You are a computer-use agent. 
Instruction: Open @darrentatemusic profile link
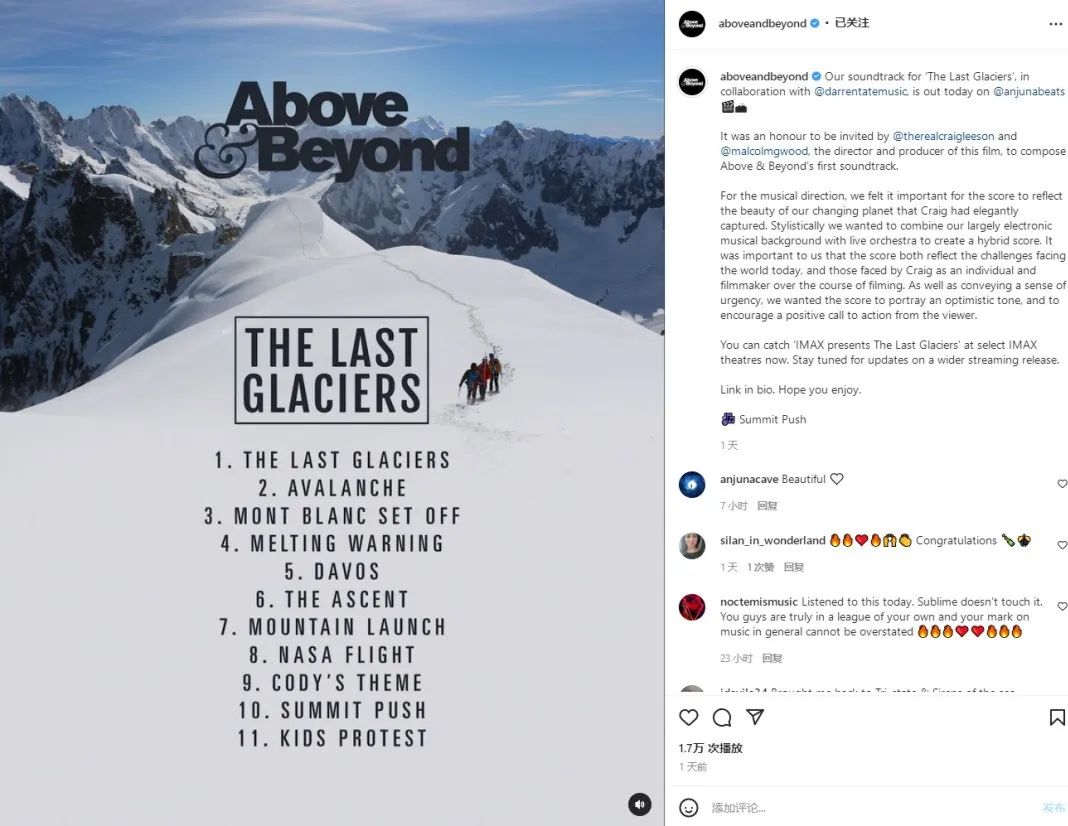tap(860, 91)
